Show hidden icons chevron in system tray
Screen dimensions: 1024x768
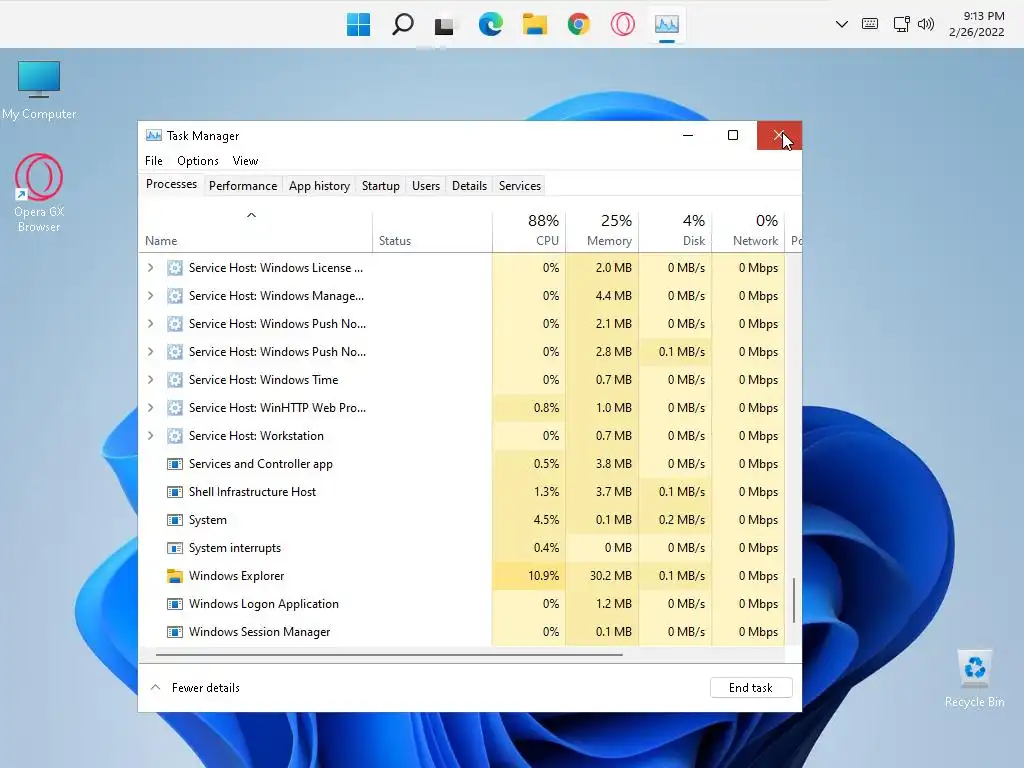(842, 24)
